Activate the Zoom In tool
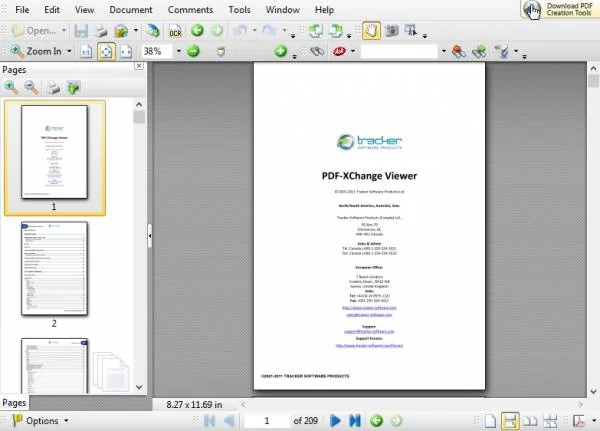 [x=36, y=51]
